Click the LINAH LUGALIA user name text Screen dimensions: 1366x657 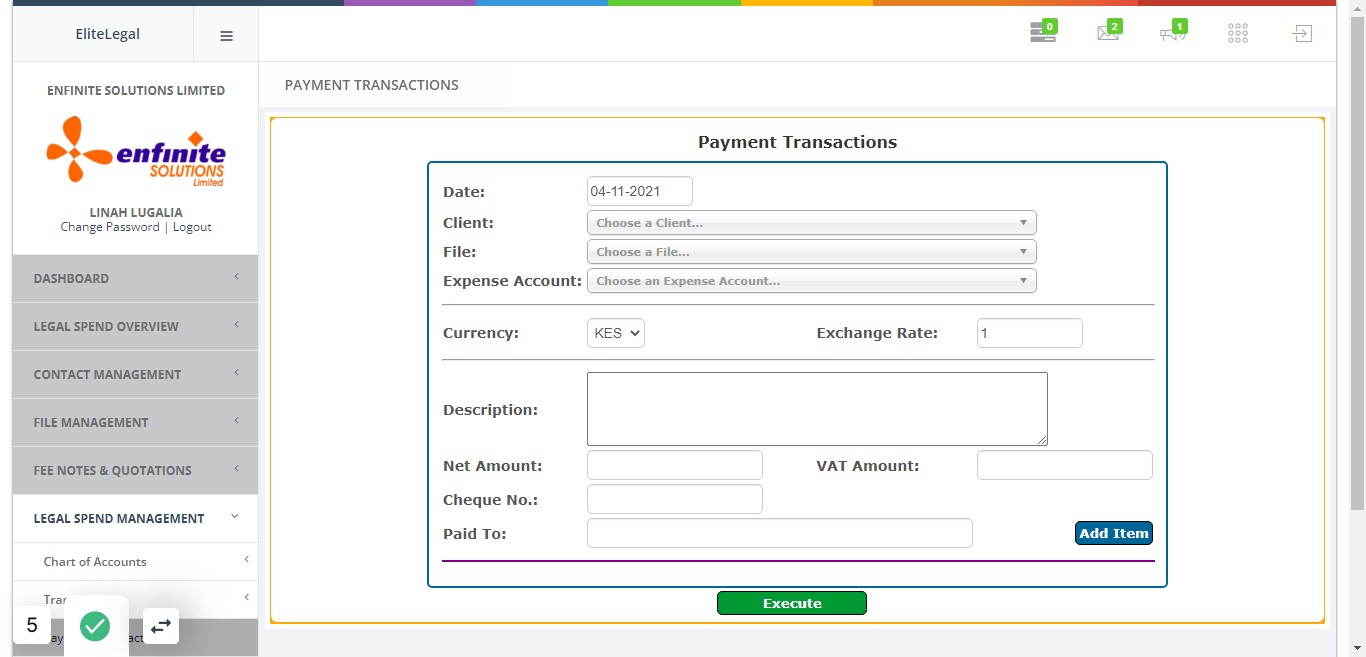click(136, 212)
